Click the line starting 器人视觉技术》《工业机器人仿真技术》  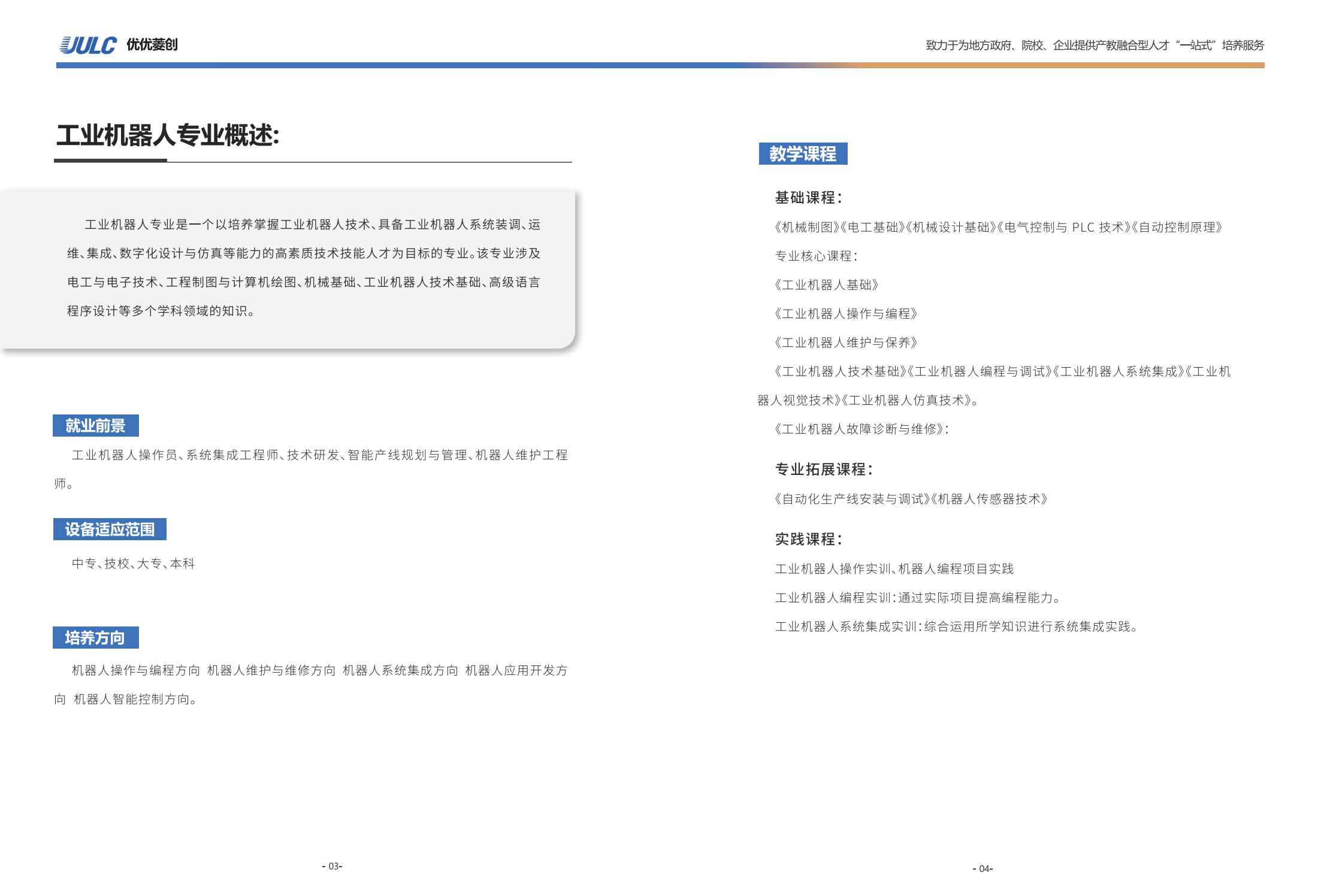point(869,401)
